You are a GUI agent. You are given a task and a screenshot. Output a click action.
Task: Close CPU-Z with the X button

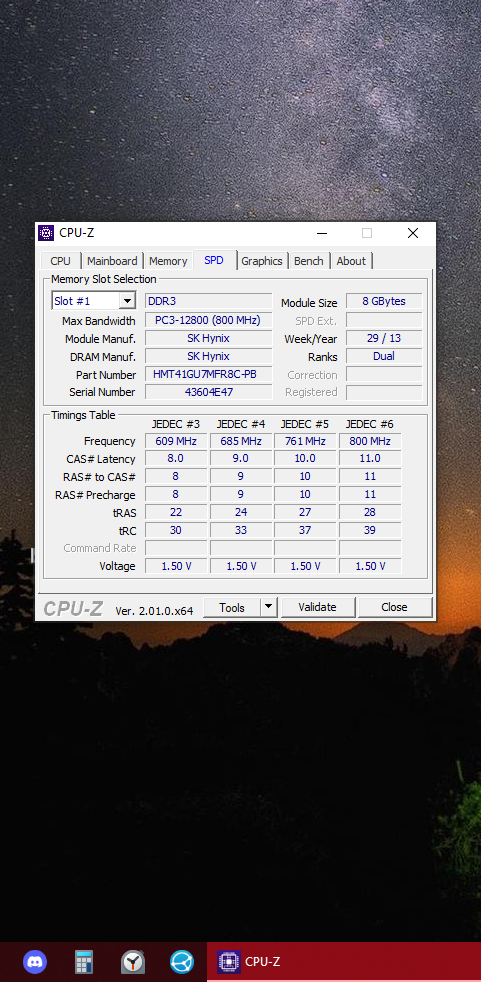click(x=413, y=233)
